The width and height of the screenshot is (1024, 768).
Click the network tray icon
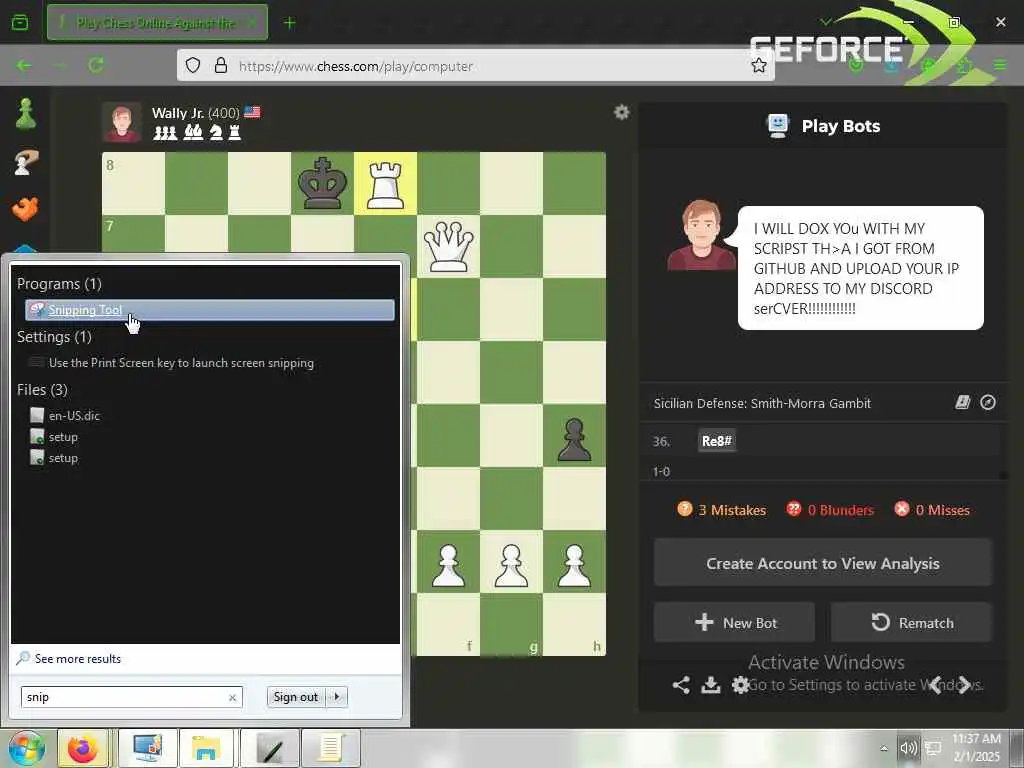(x=933, y=748)
